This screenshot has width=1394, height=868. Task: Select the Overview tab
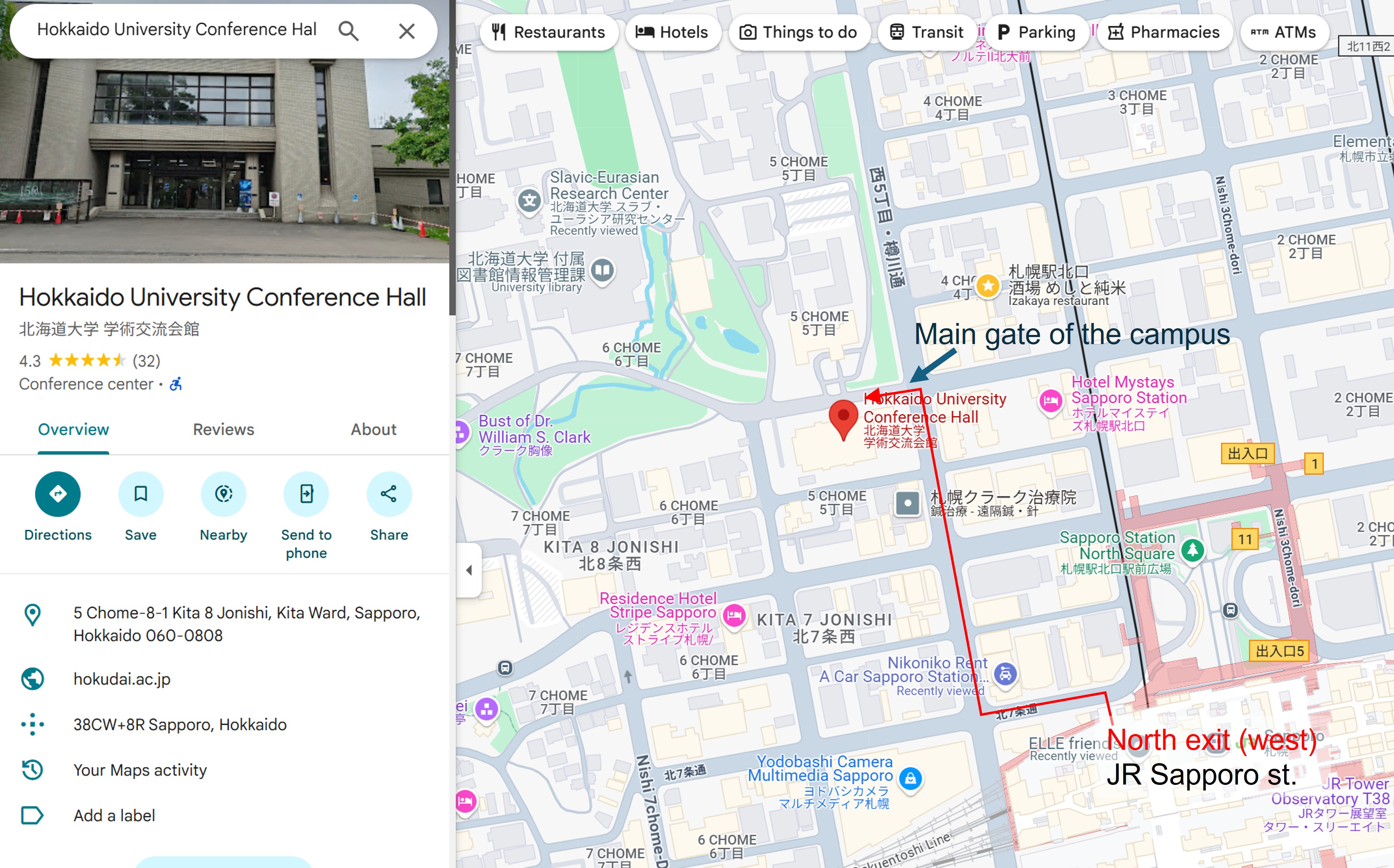(74, 429)
